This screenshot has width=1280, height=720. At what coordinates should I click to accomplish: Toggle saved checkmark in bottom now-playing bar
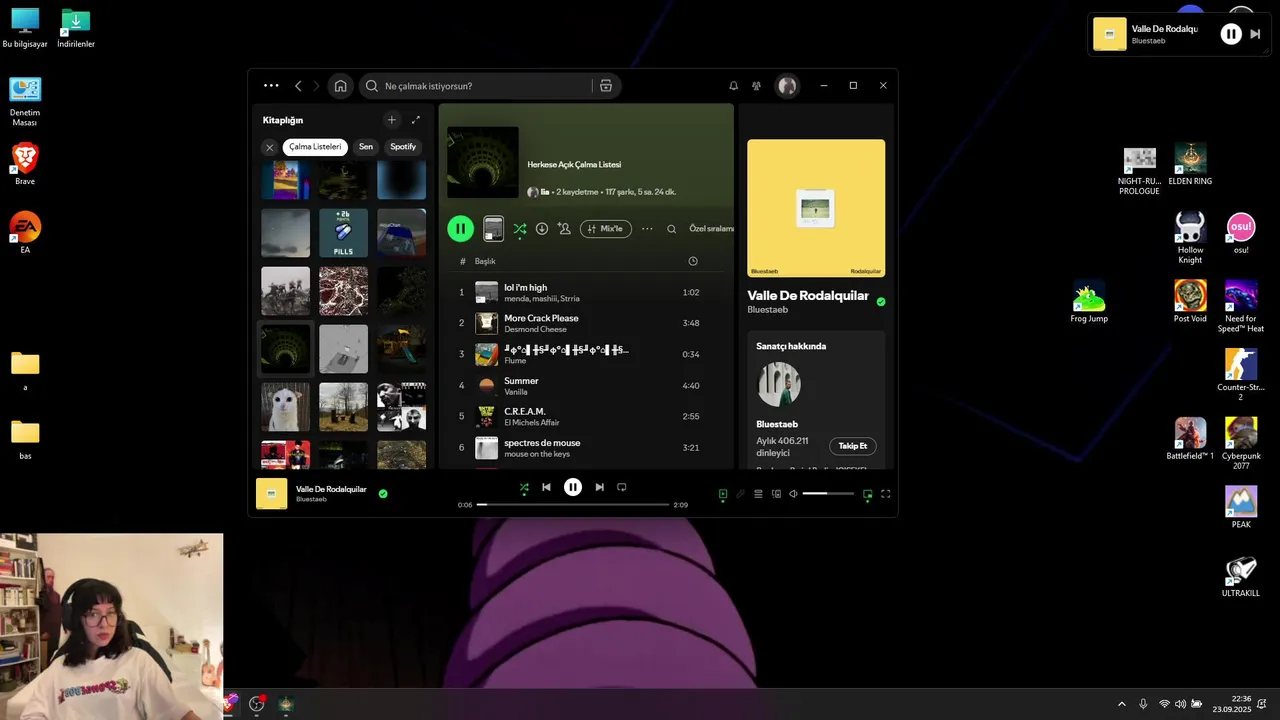[x=383, y=493]
